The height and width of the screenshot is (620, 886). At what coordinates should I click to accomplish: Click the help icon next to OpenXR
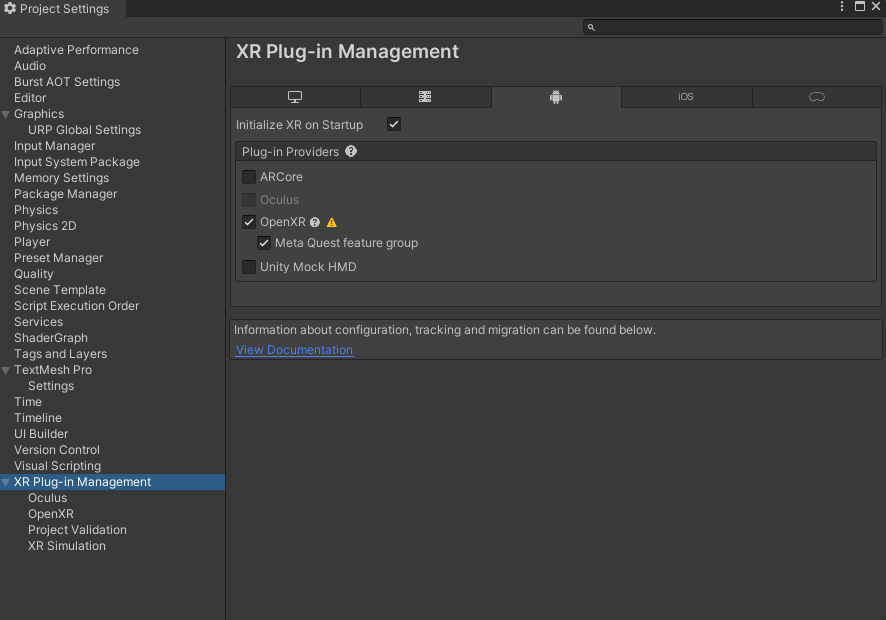click(x=315, y=222)
